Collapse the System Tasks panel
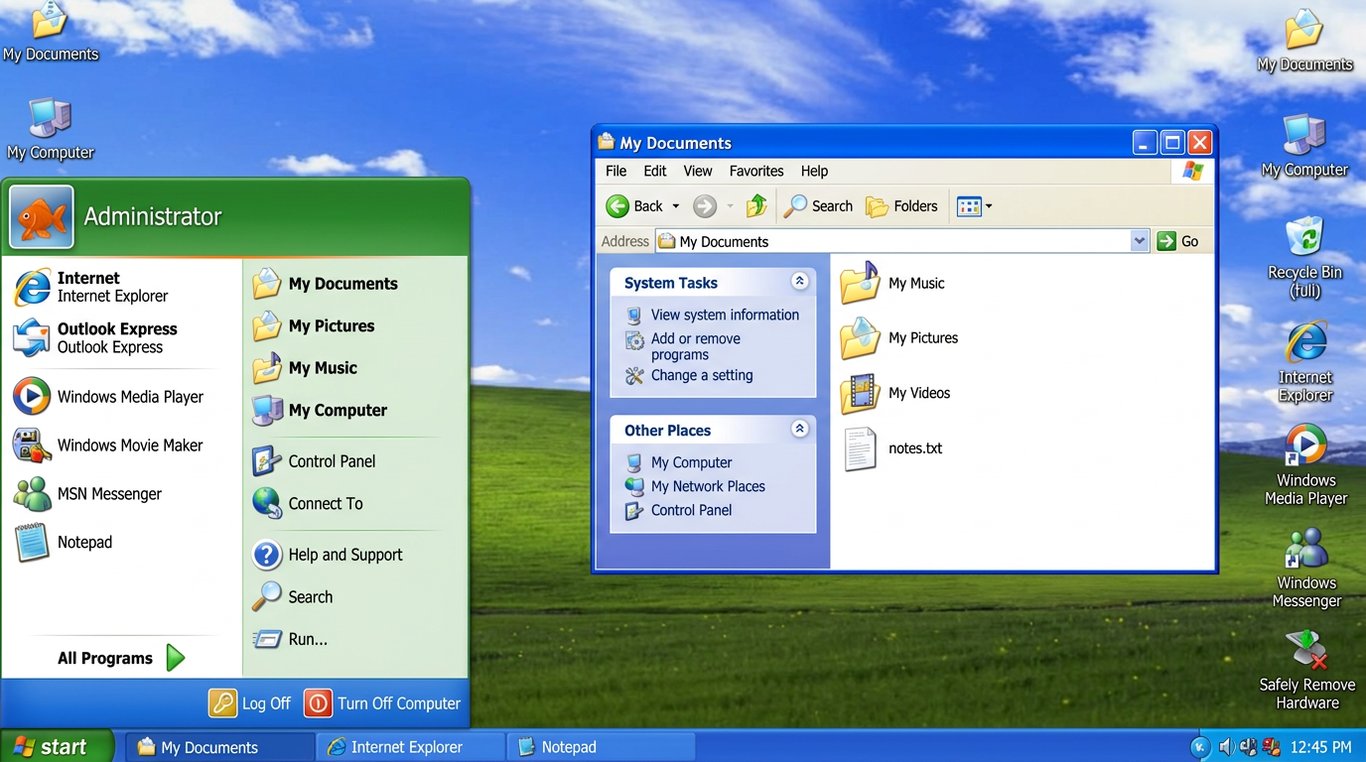 [x=799, y=281]
